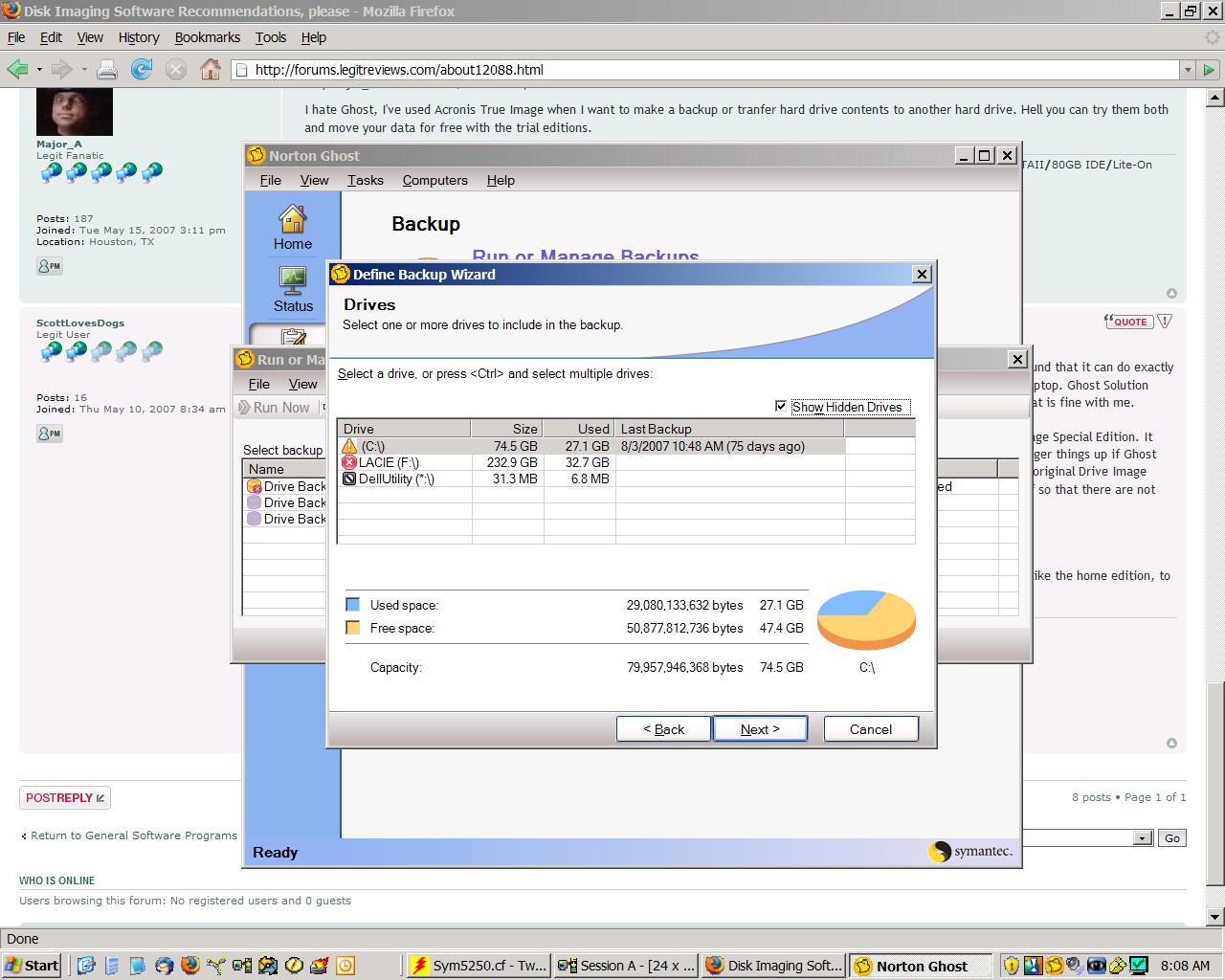The image size is (1225, 980).
Task: Expand the back button history dropdown arrow
Action: (x=39, y=69)
